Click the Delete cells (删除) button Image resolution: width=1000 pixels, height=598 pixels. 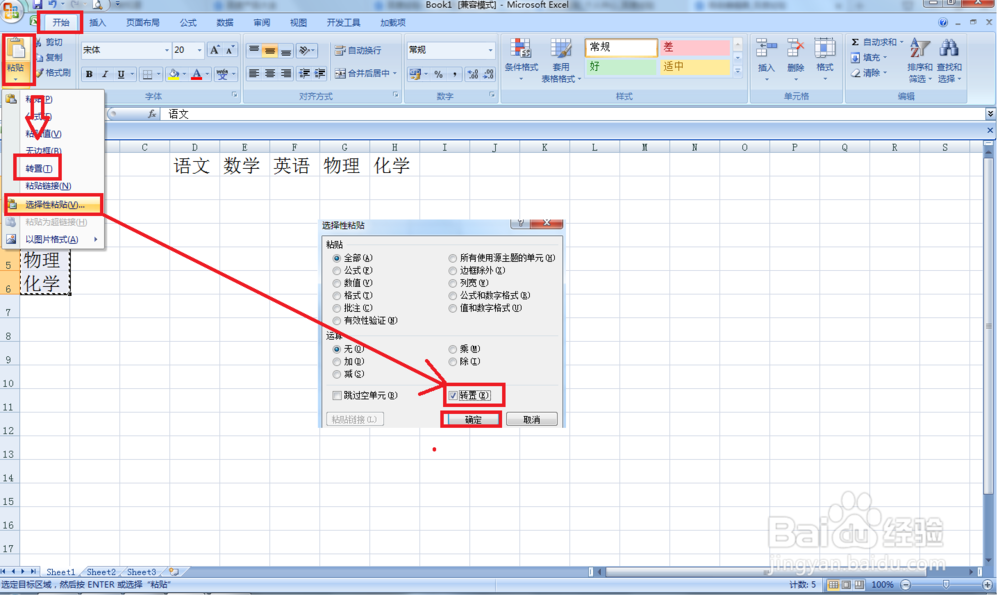(x=795, y=59)
